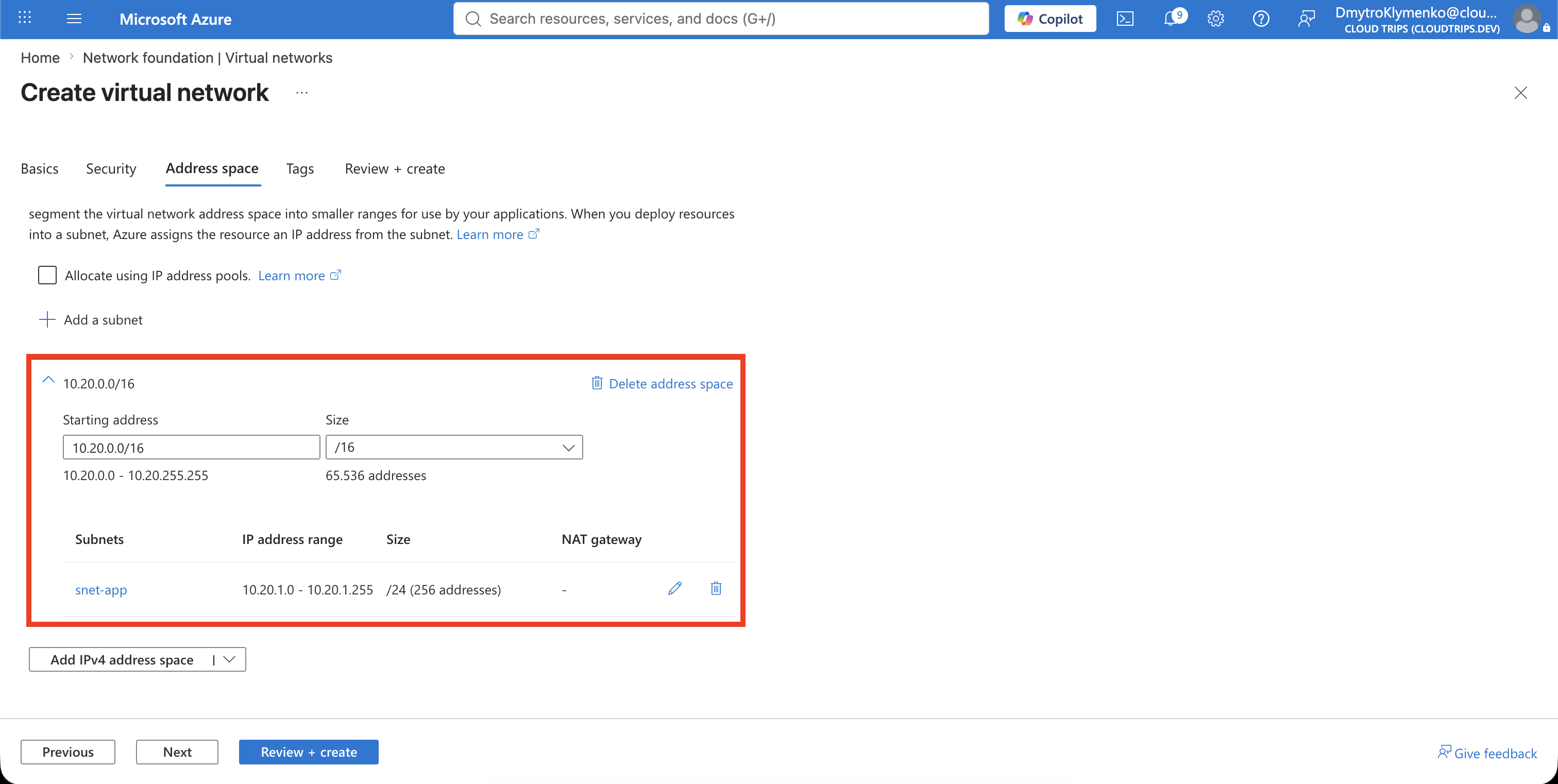
Task: Click the blue Review + create button
Action: pyautogui.click(x=309, y=752)
